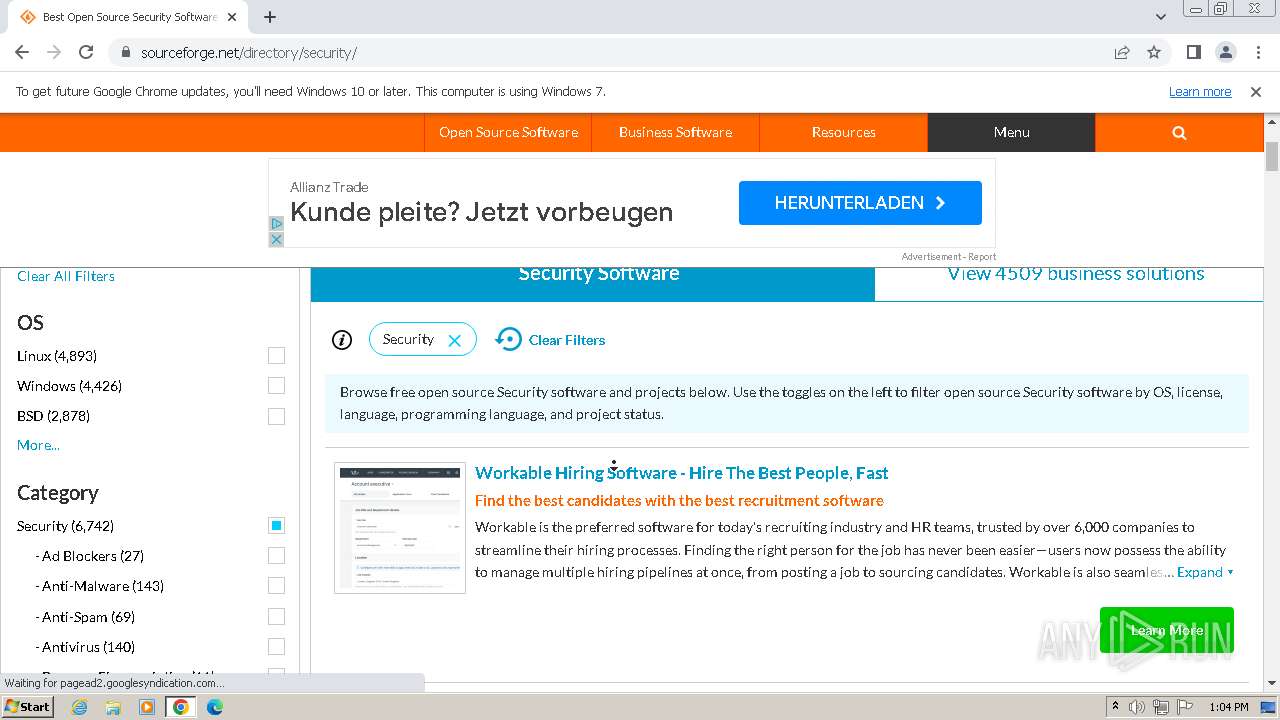Click the Clear All Filters link
1280x720 pixels.
[x=66, y=276]
